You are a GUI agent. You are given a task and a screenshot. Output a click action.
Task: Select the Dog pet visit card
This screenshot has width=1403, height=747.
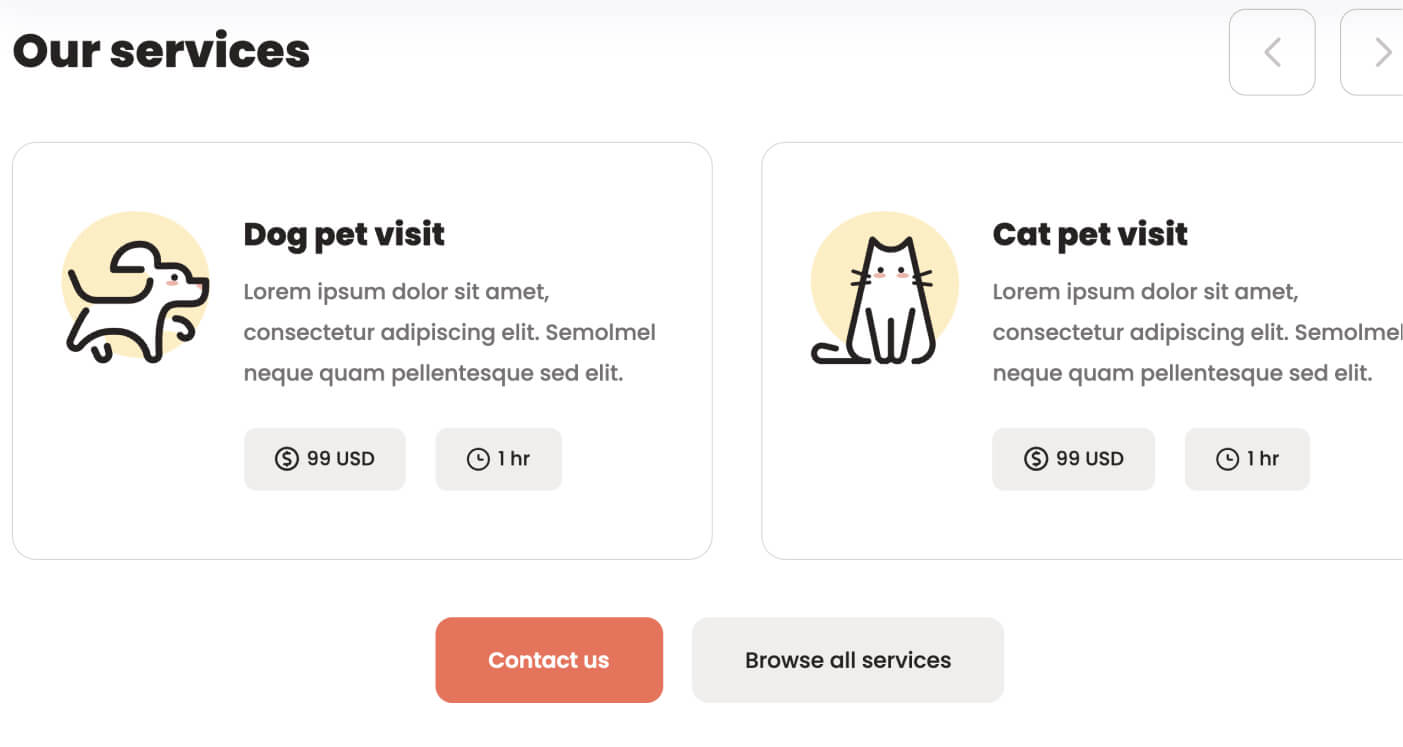362,349
